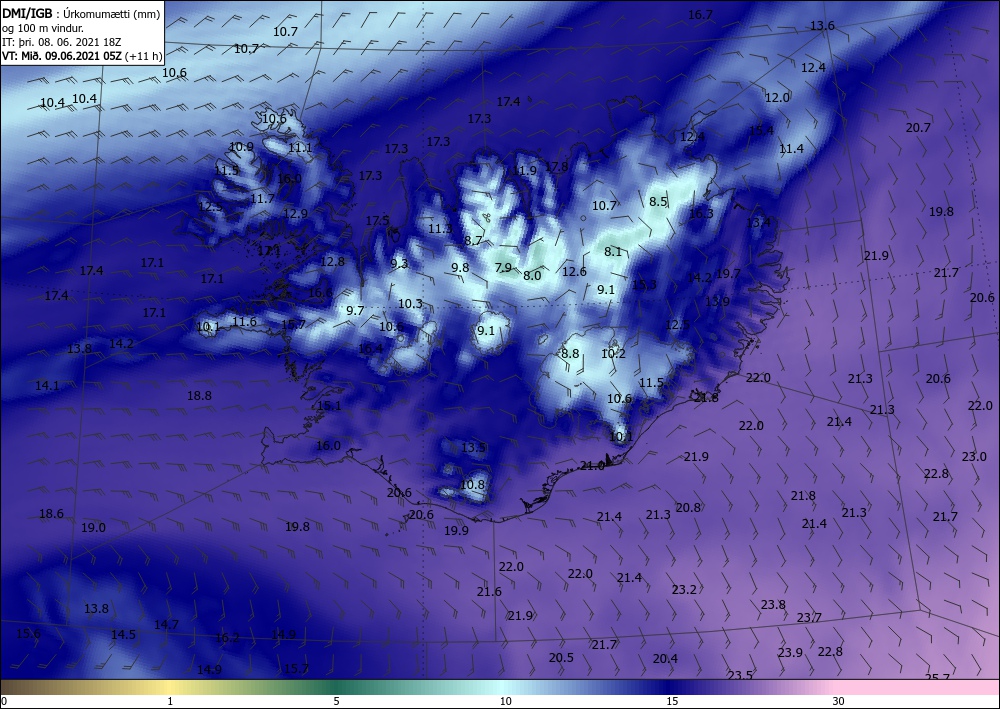Image resolution: width=1000 pixels, height=709 pixels.
Task: Click the DMI/IGB title label
Action: 27,13
